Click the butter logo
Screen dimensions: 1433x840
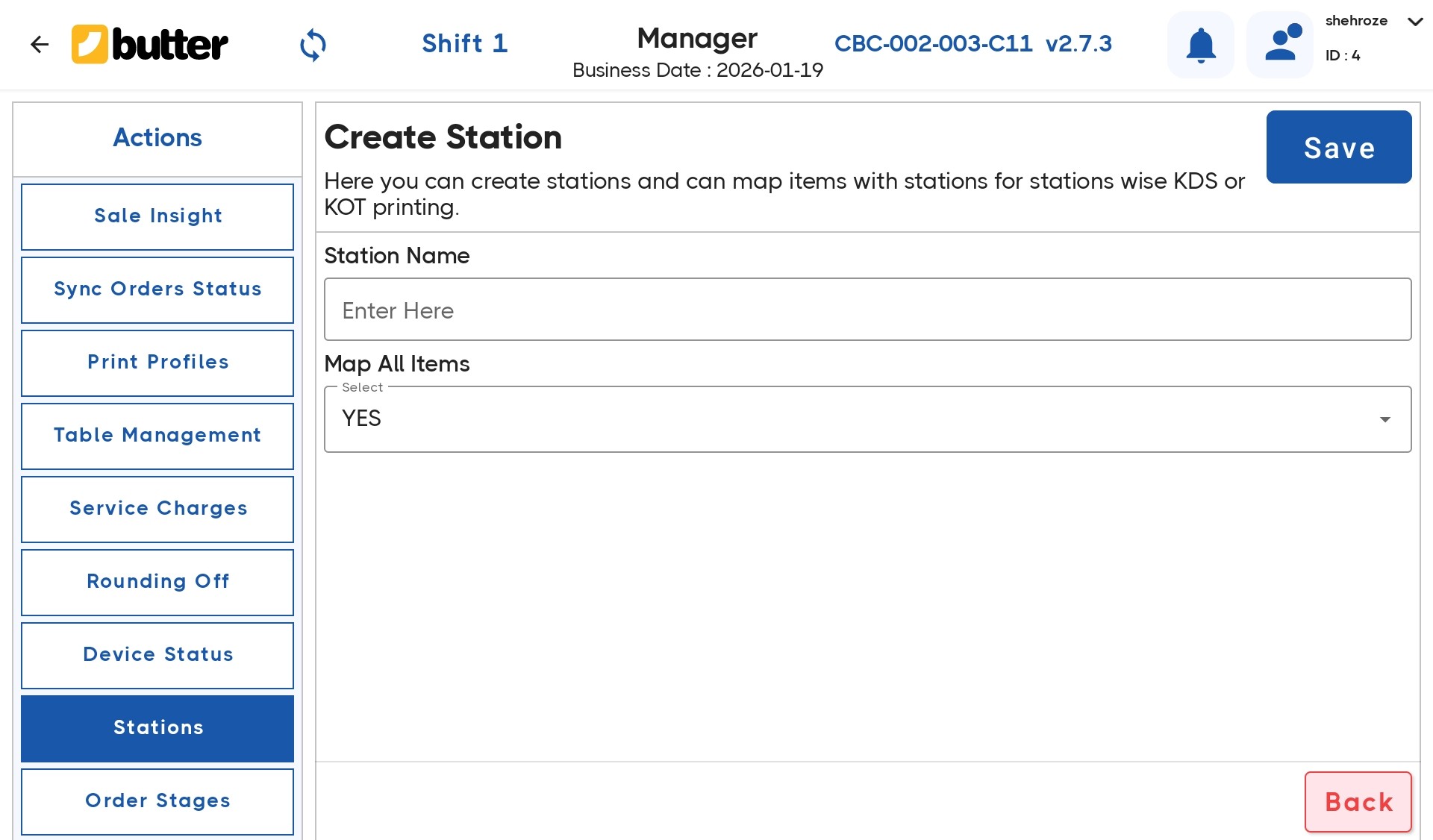coord(149,44)
